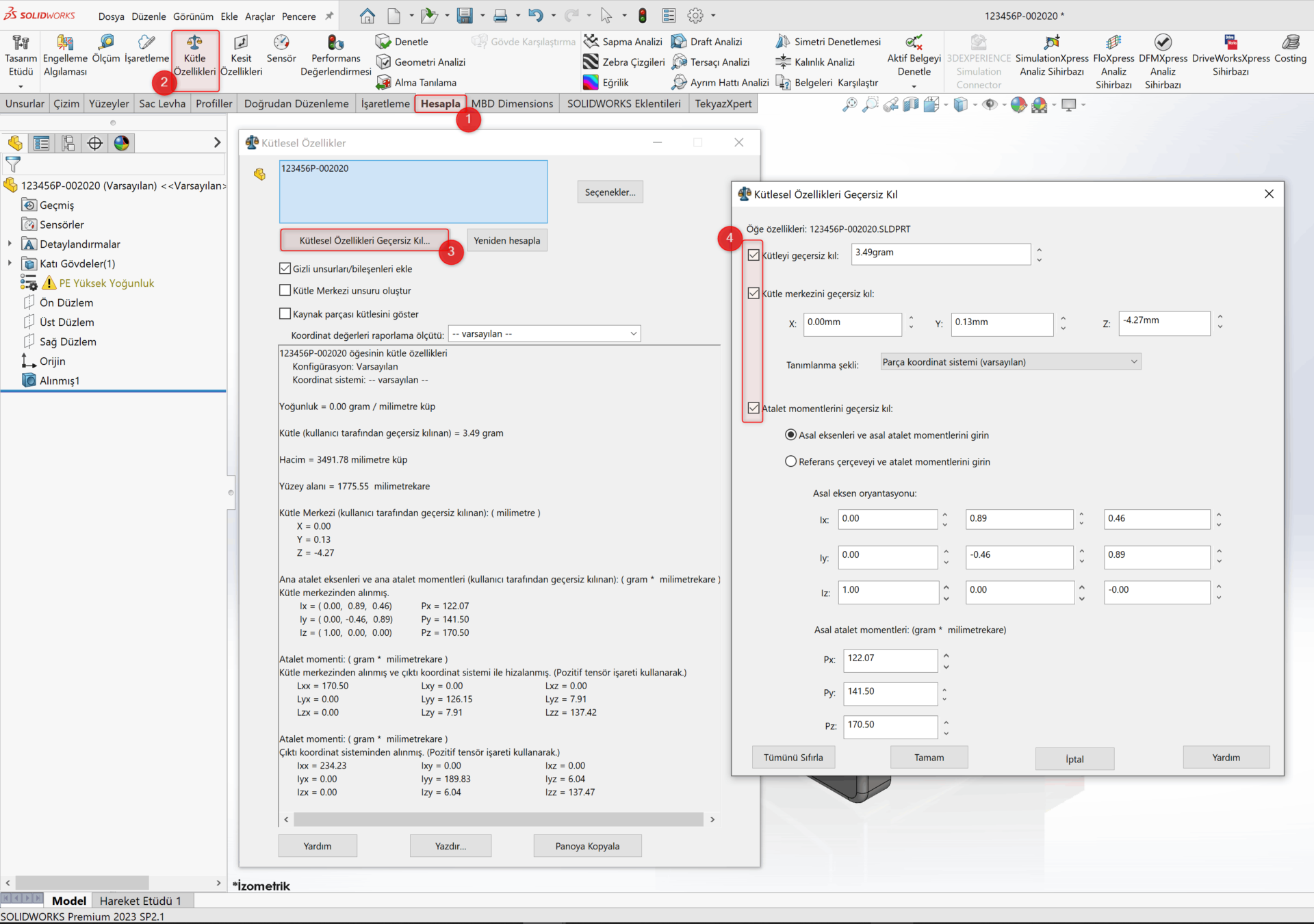Enable Kütle Merkezi unsuru oluştur checkbox
This screenshot has width=1314, height=924.
pos(285,290)
